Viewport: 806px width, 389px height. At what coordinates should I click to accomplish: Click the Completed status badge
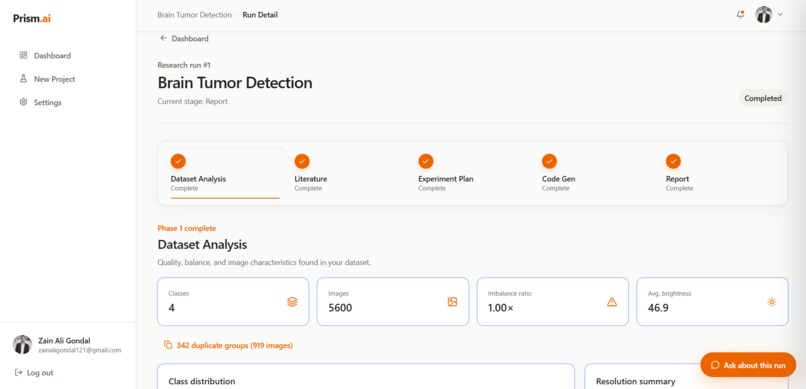(763, 98)
